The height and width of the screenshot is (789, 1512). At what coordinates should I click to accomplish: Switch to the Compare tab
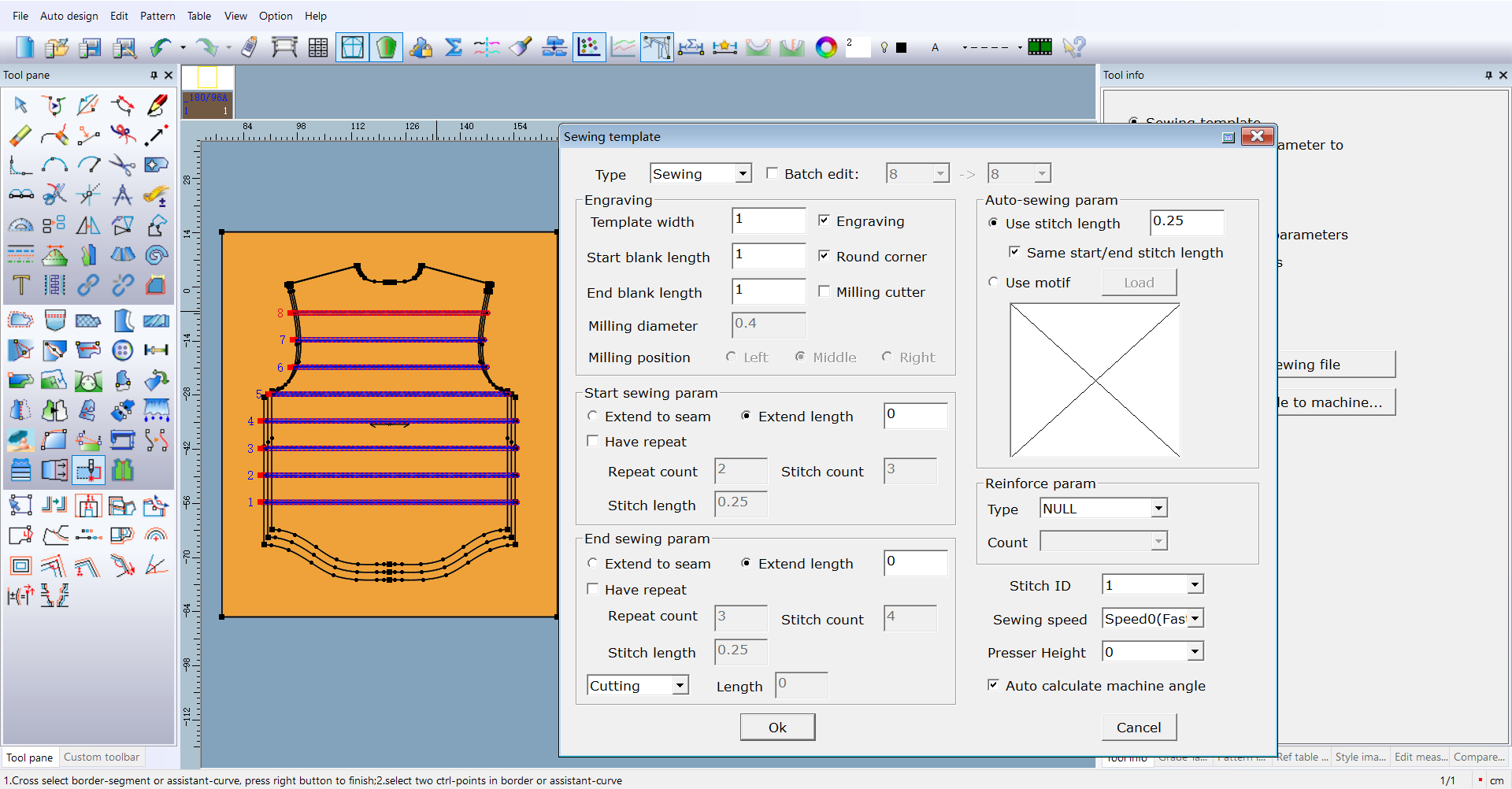(x=1479, y=757)
